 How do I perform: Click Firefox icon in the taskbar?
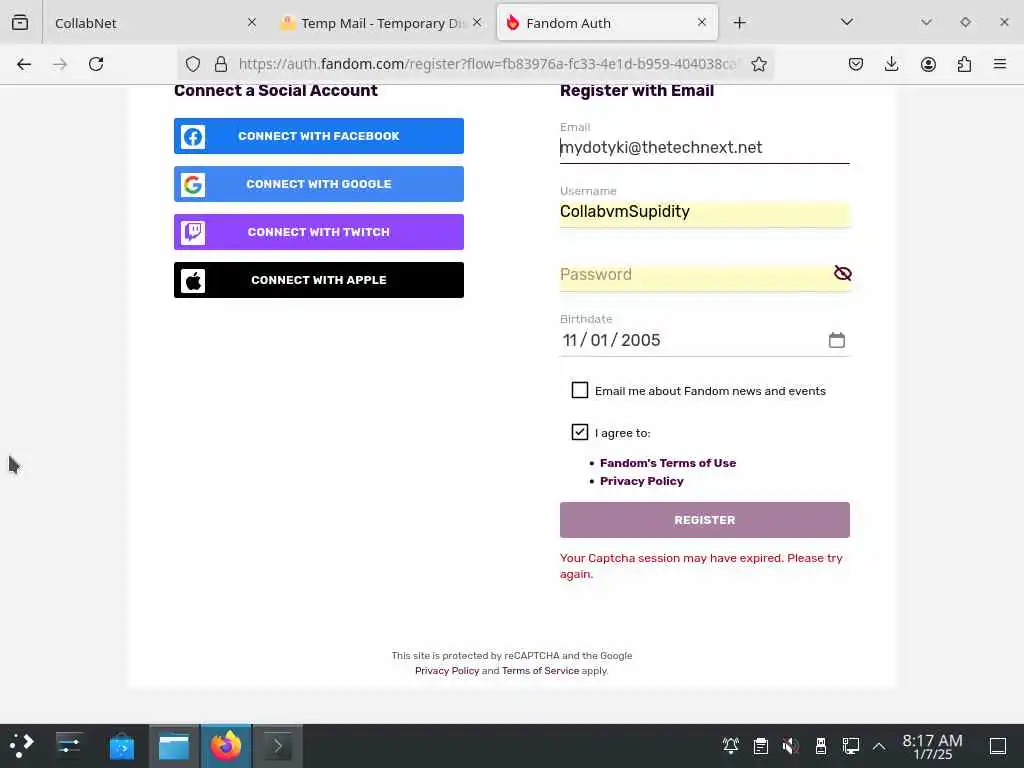pyautogui.click(x=226, y=746)
